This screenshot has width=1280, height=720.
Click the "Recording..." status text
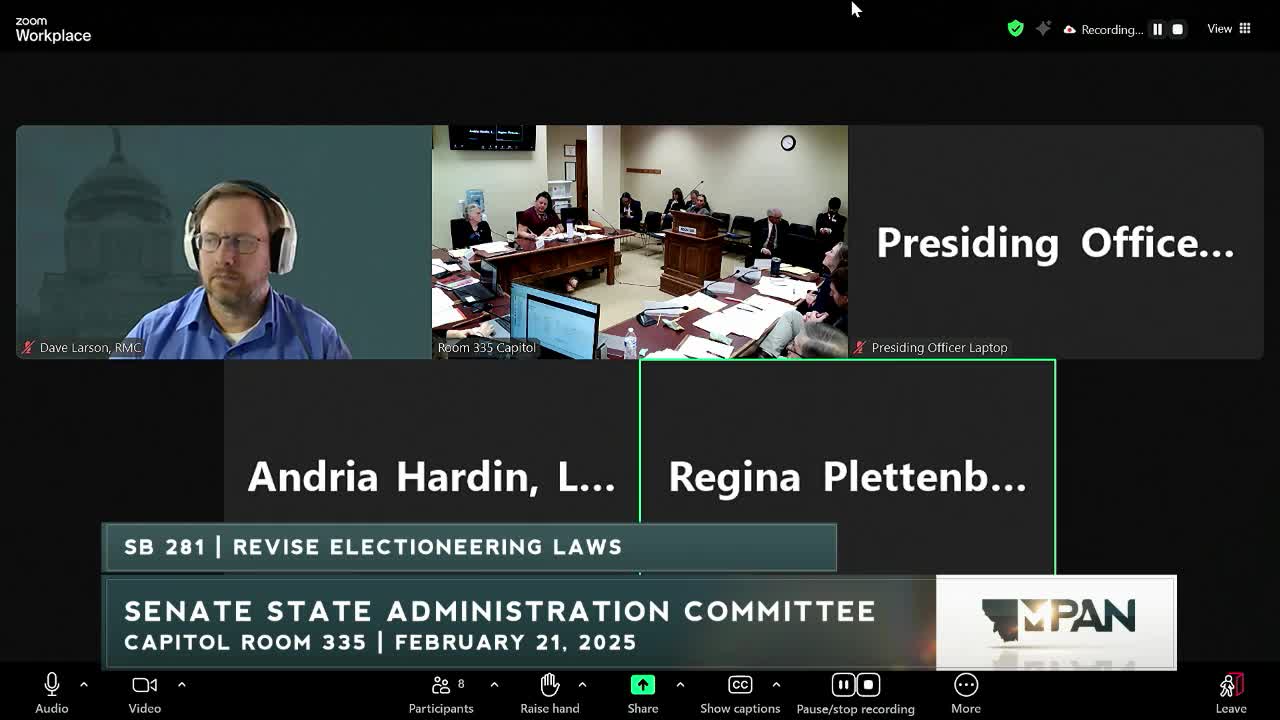[1112, 30]
